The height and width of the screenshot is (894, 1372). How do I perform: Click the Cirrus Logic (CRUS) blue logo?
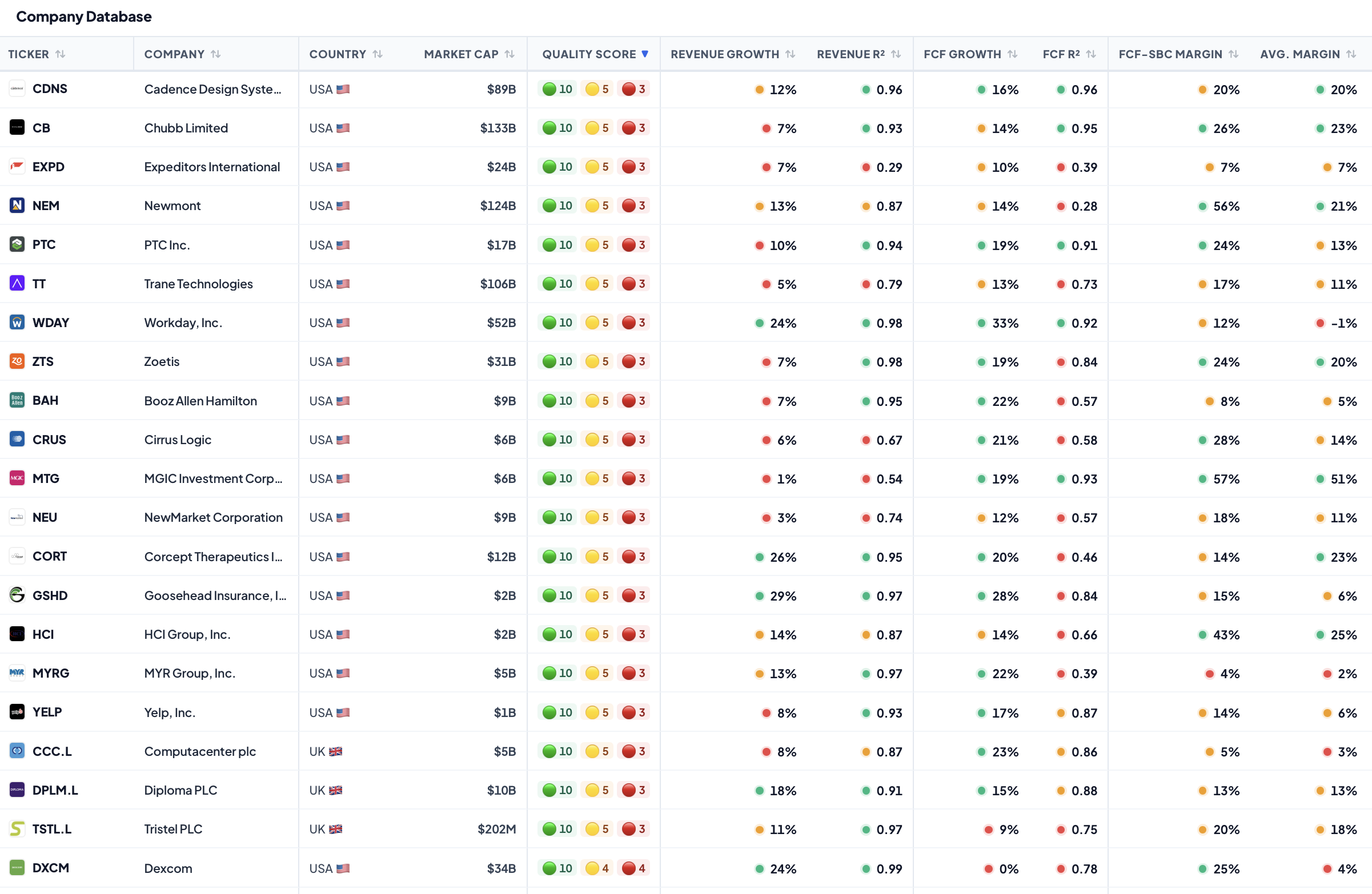point(17,440)
